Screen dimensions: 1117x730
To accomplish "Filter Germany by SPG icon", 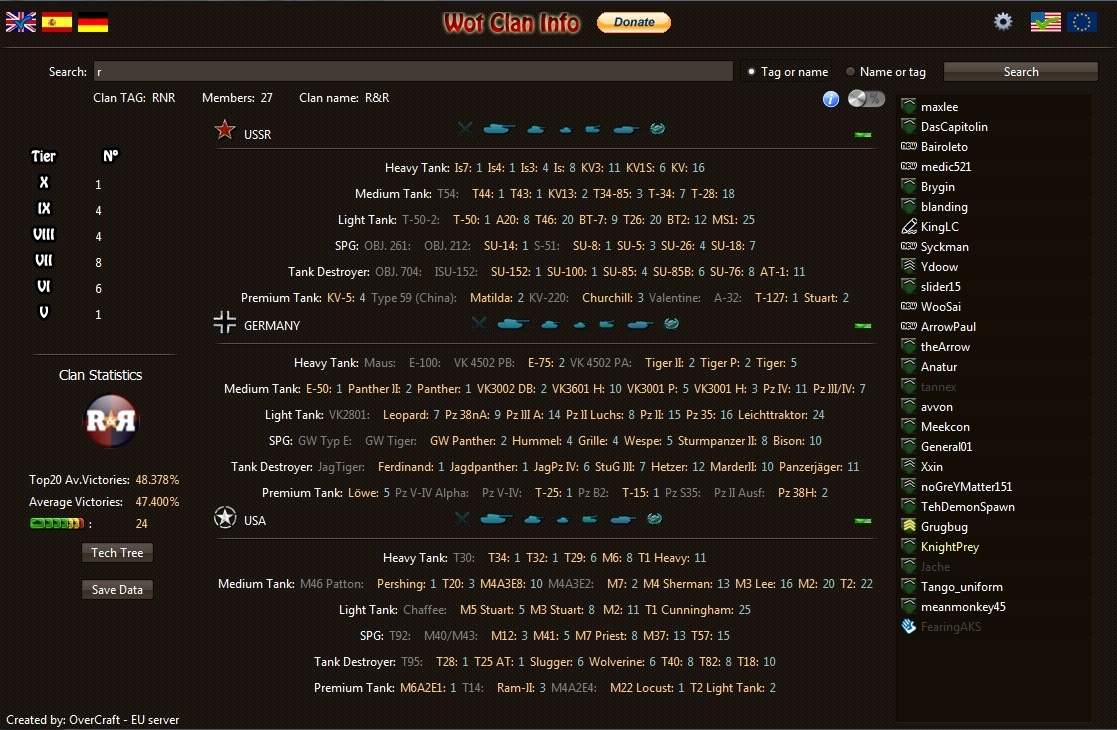I will pos(606,324).
